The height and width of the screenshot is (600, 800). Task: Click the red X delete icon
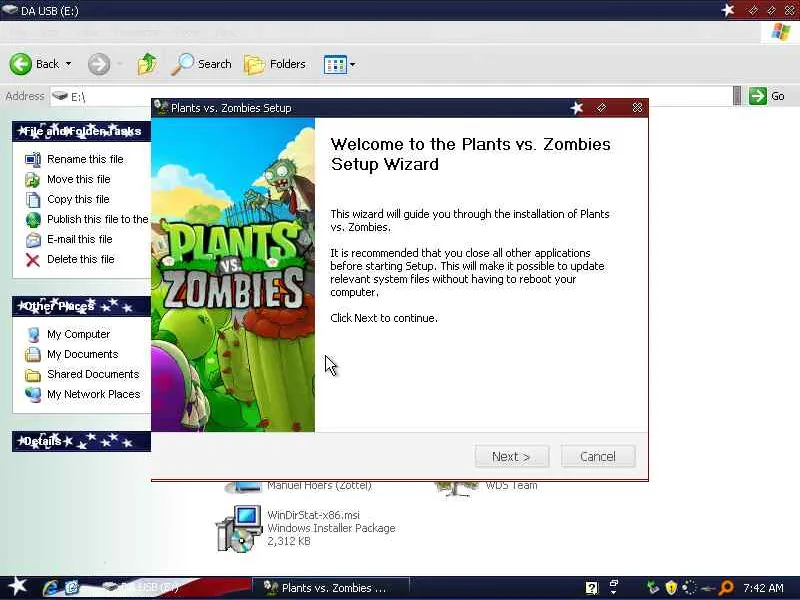(33, 260)
